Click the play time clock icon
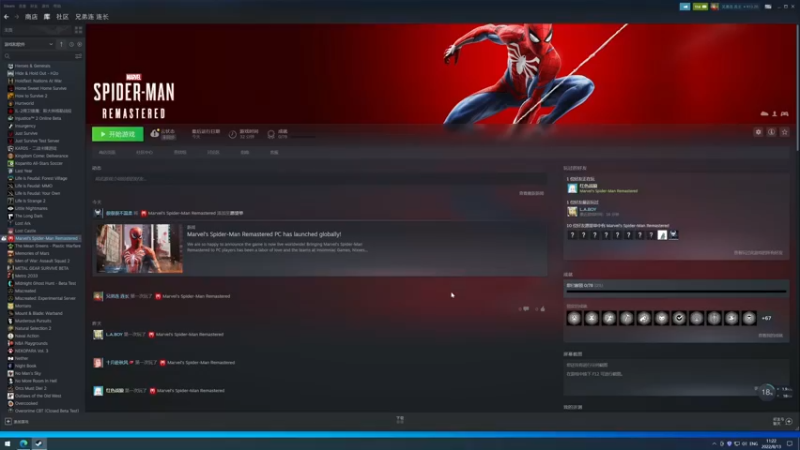 tap(232, 134)
